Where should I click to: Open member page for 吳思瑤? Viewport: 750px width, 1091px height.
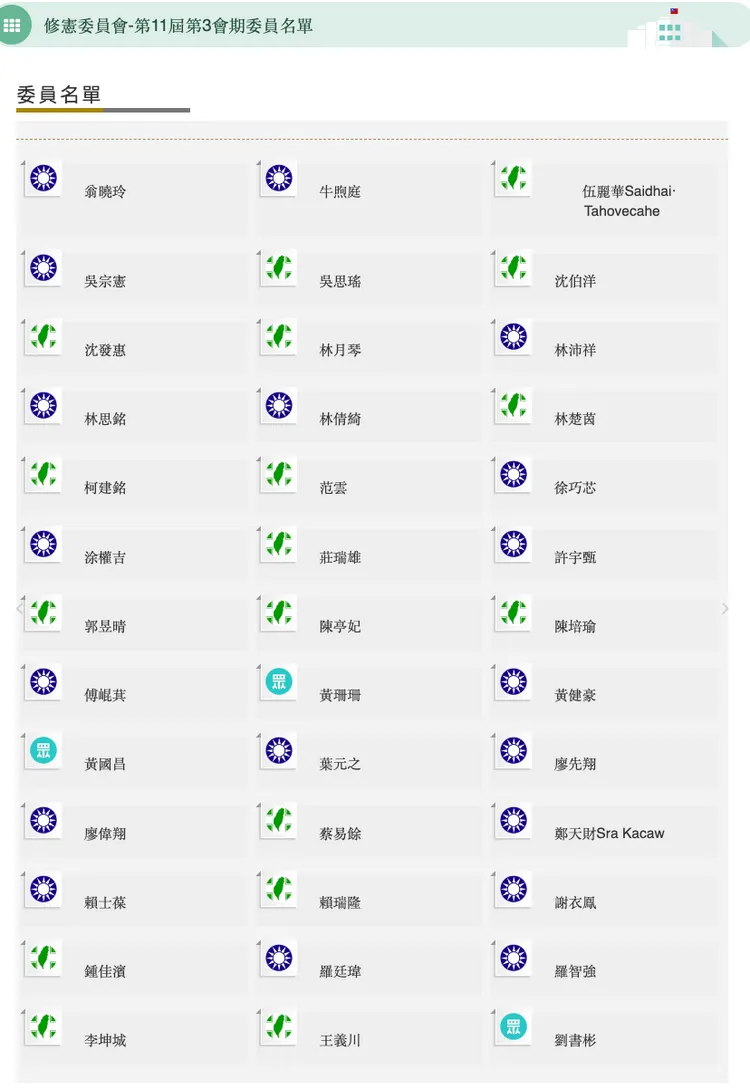340,282
